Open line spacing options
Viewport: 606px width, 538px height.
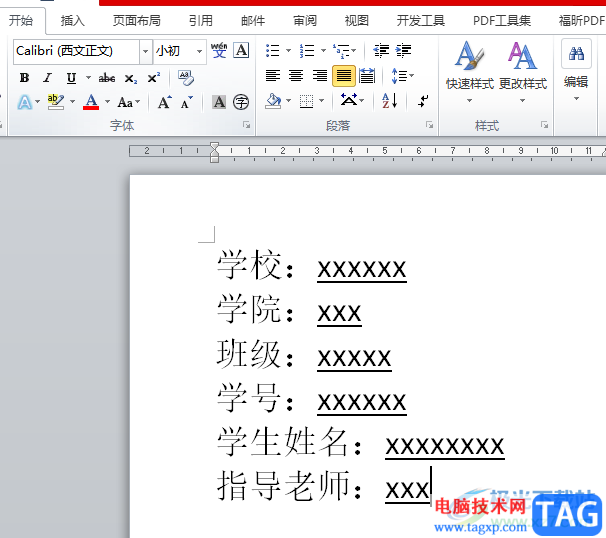(x=402, y=75)
